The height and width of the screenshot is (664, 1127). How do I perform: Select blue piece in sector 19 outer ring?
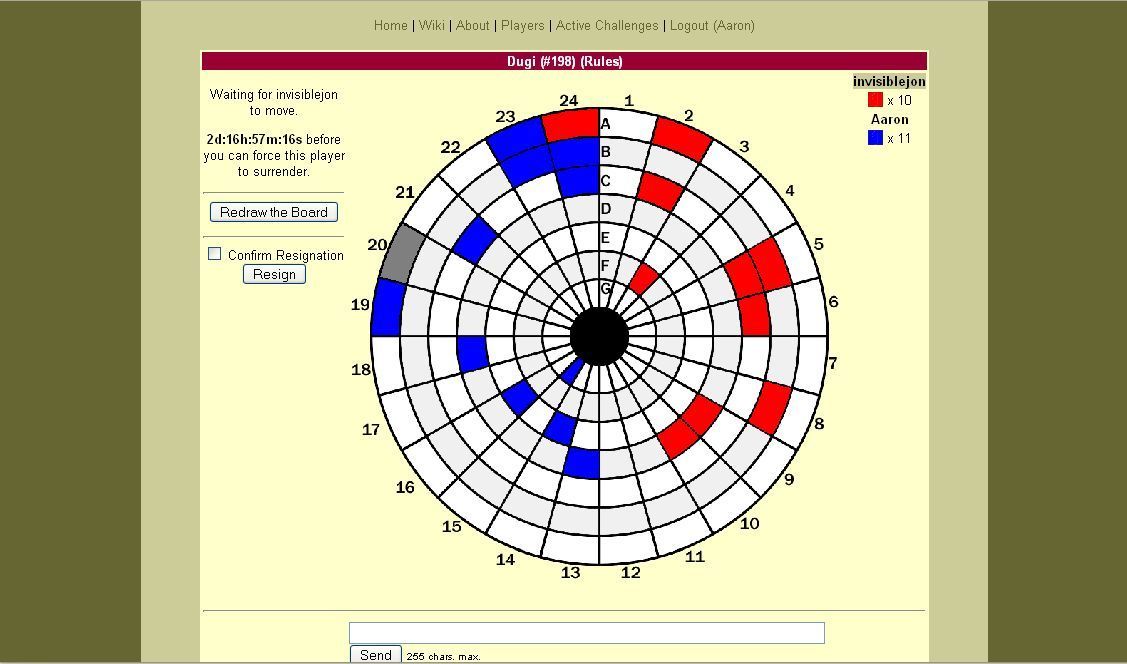click(387, 307)
